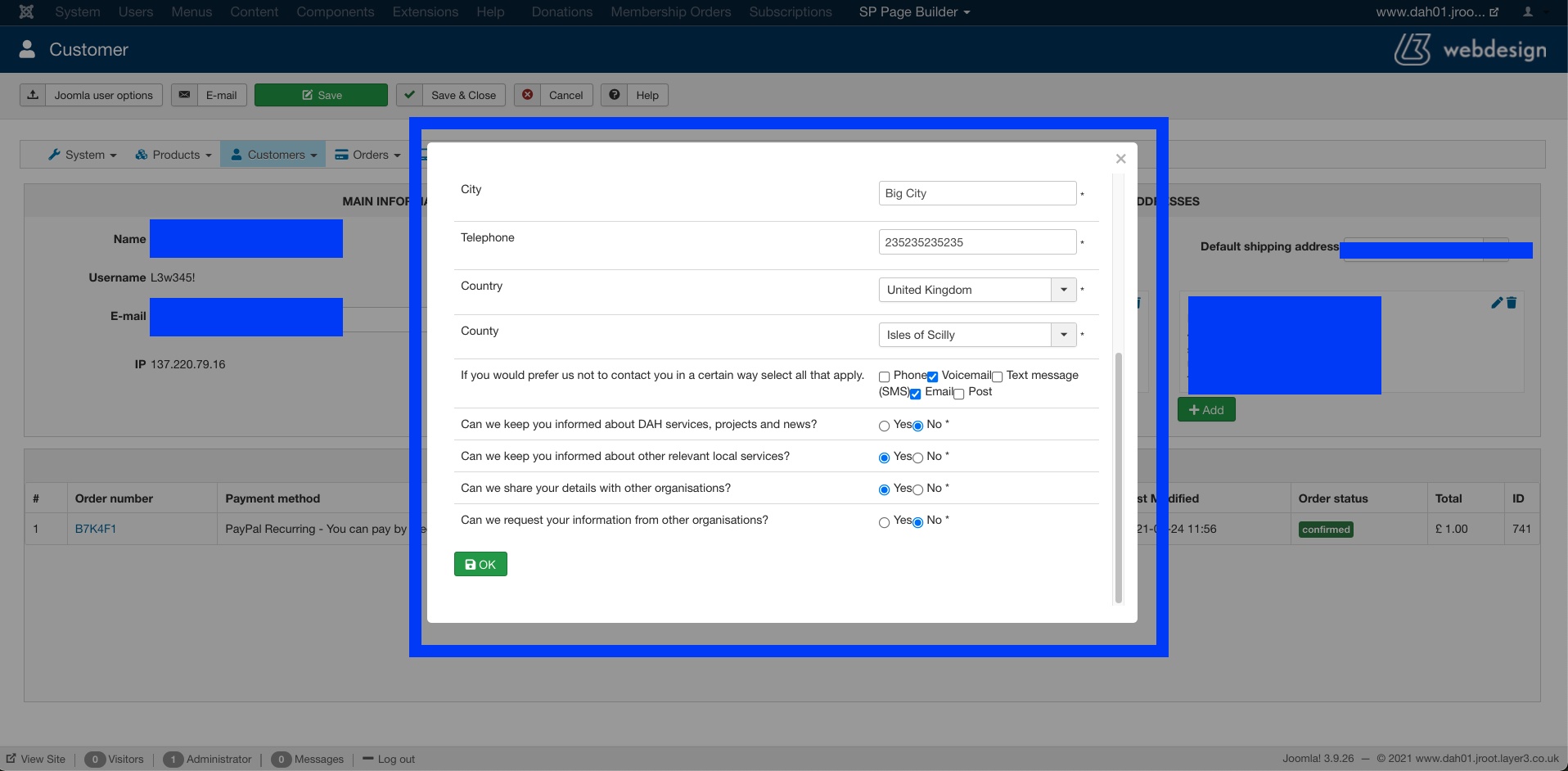1568x771 pixels.
Task: Click the red Cancel icon
Action: tap(528, 95)
